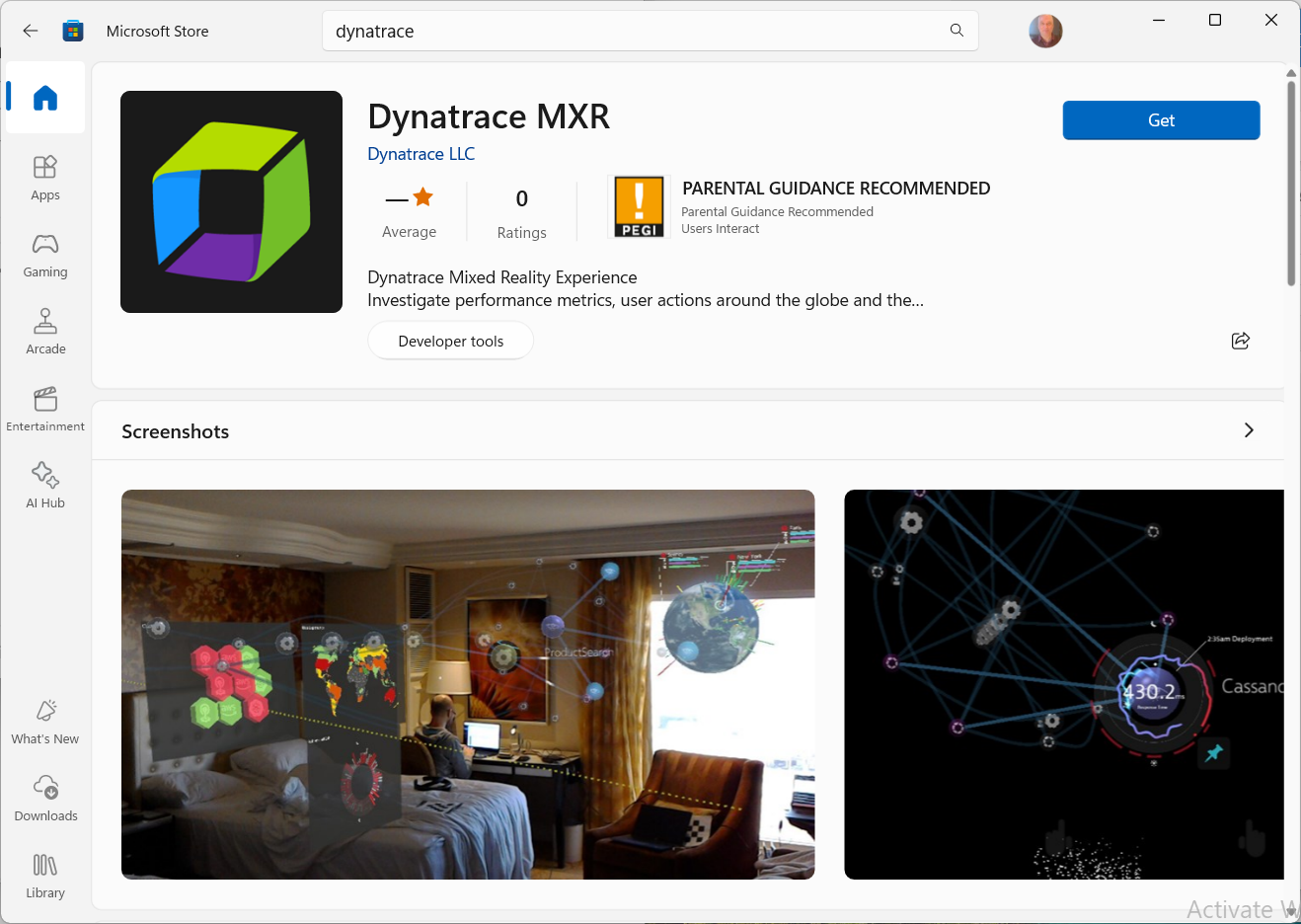Open the Home page in sidebar

(45, 98)
